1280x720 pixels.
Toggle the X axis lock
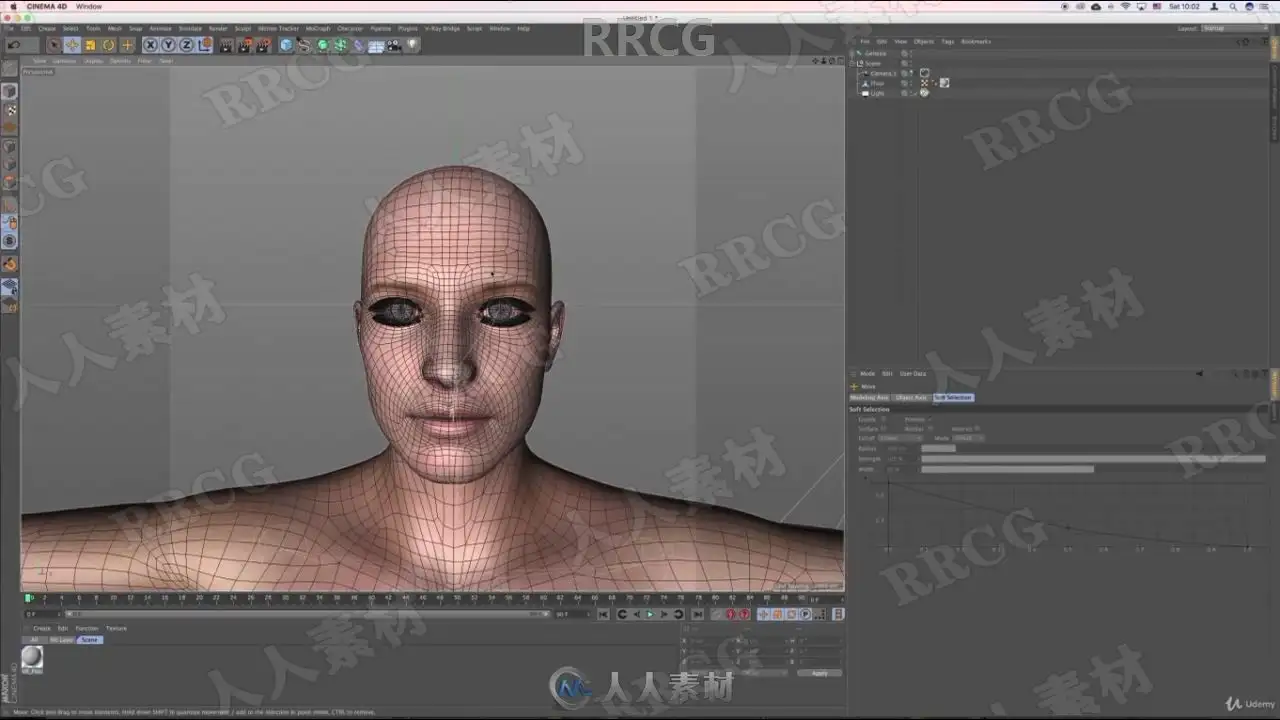pos(151,45)
